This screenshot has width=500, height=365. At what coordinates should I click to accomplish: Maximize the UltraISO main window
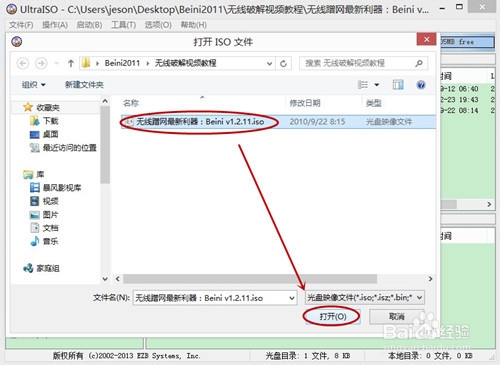pyautogui.click(x=459, y=7)
